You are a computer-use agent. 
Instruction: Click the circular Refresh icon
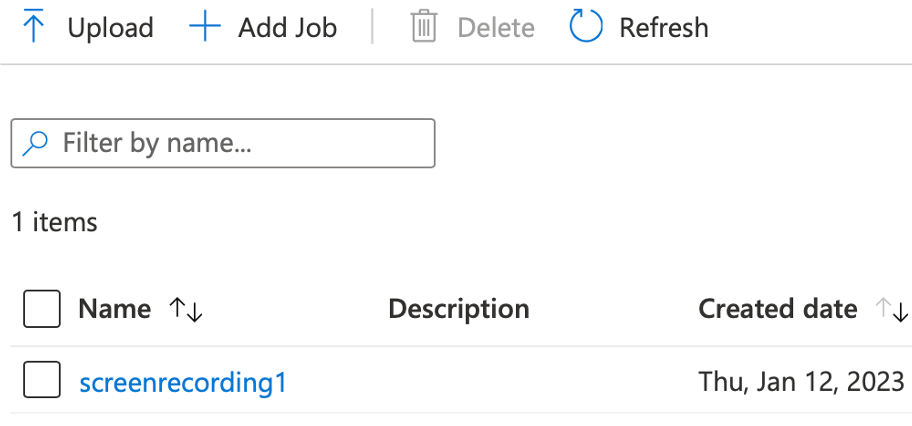[586, 26]
